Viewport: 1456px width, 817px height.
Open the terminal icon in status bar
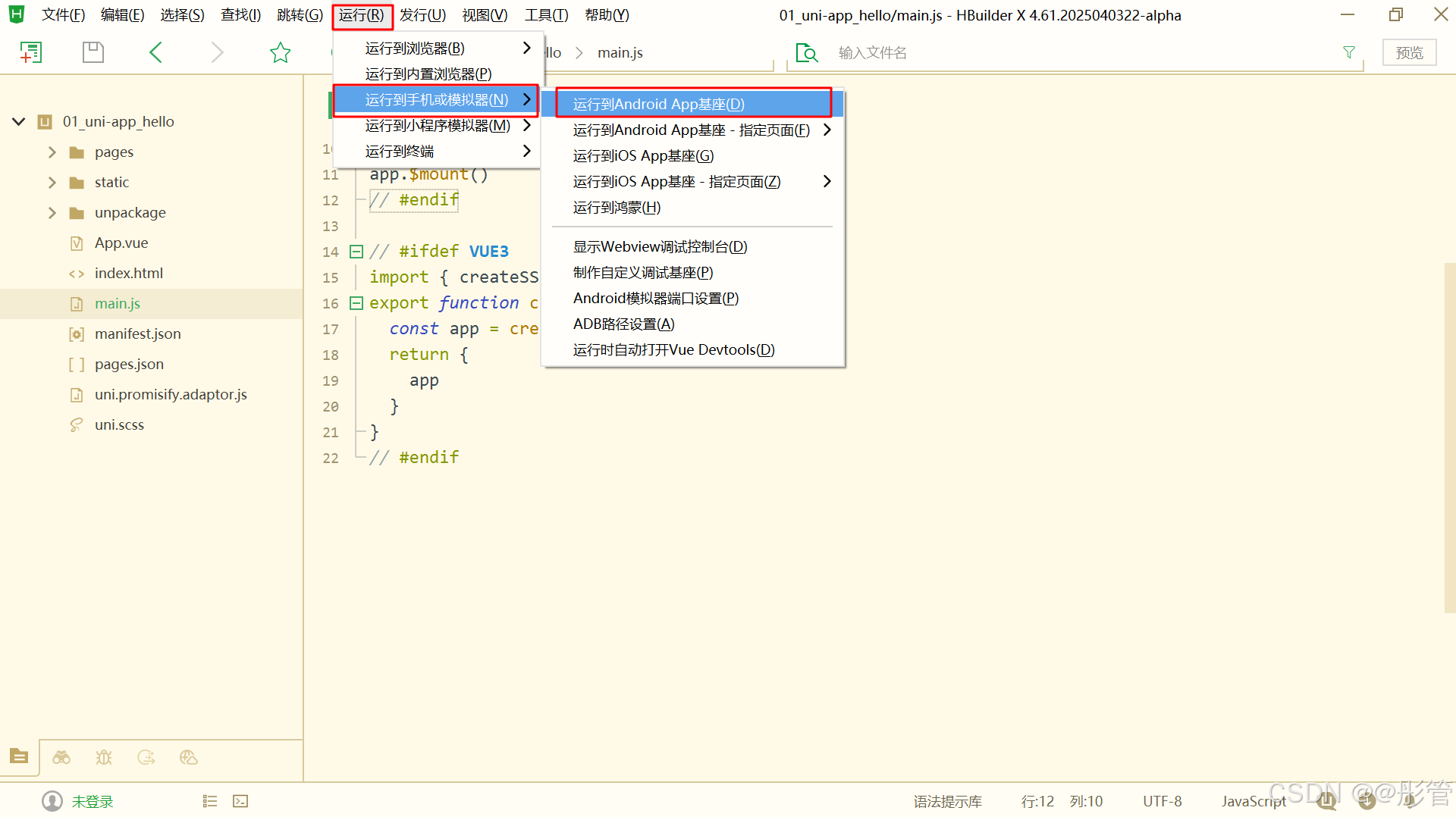click(240, 801)
